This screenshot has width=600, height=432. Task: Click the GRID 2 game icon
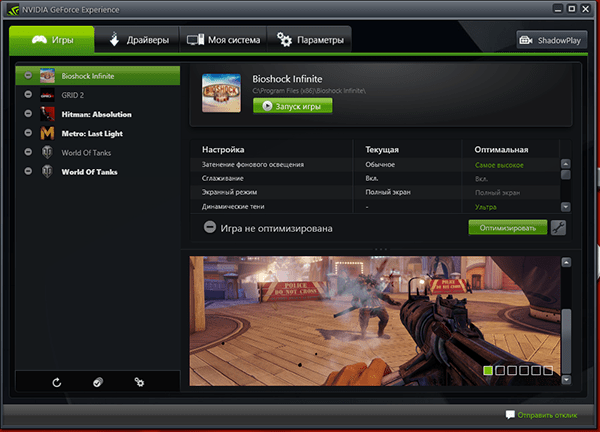point(47,95)
